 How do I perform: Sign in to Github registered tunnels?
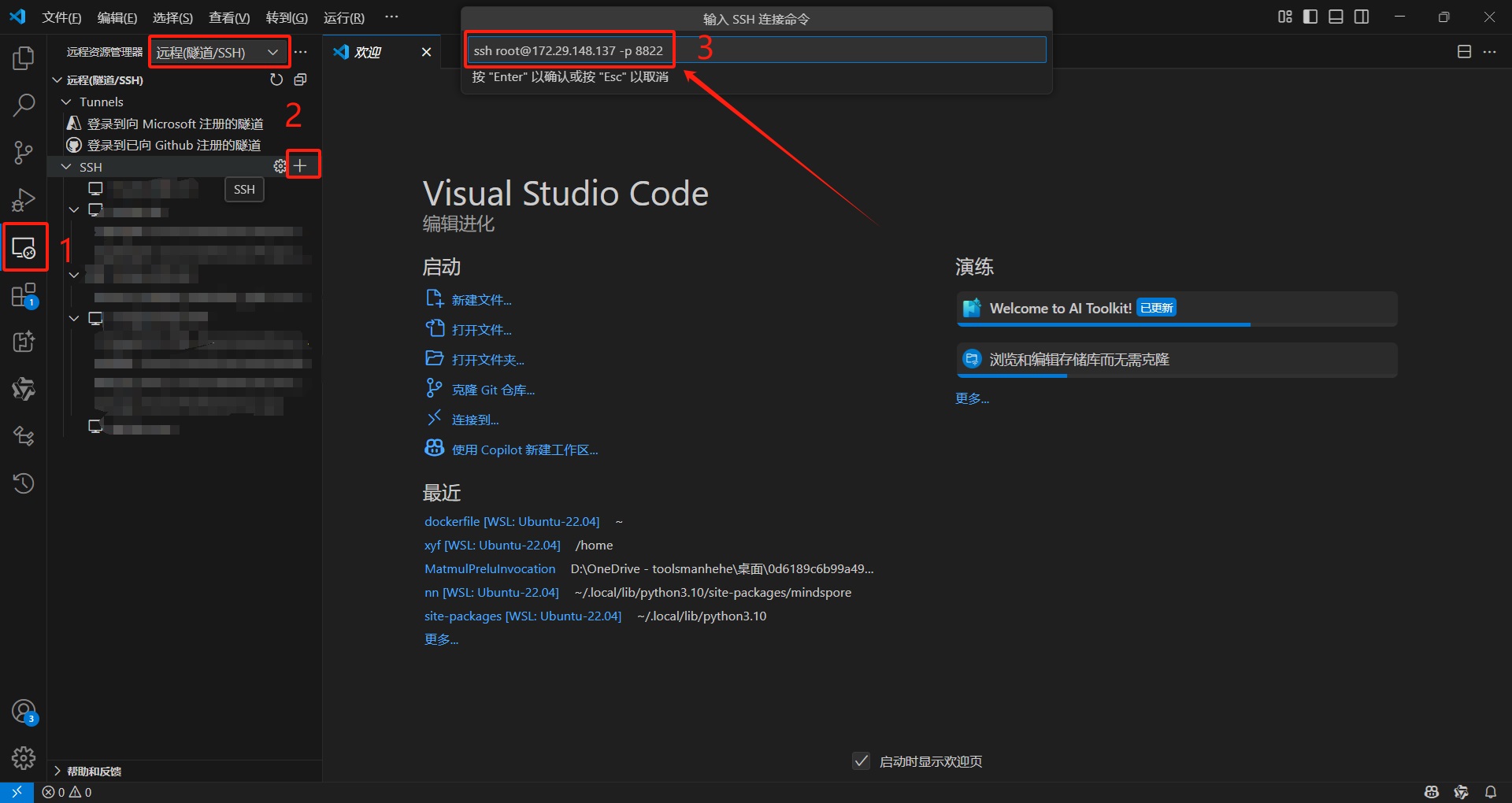pos(173,145)
